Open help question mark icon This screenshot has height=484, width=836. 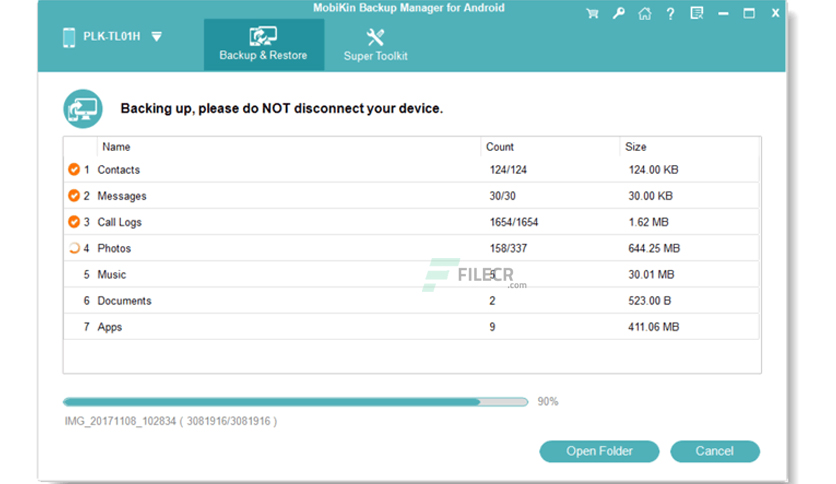pos(670,14)
